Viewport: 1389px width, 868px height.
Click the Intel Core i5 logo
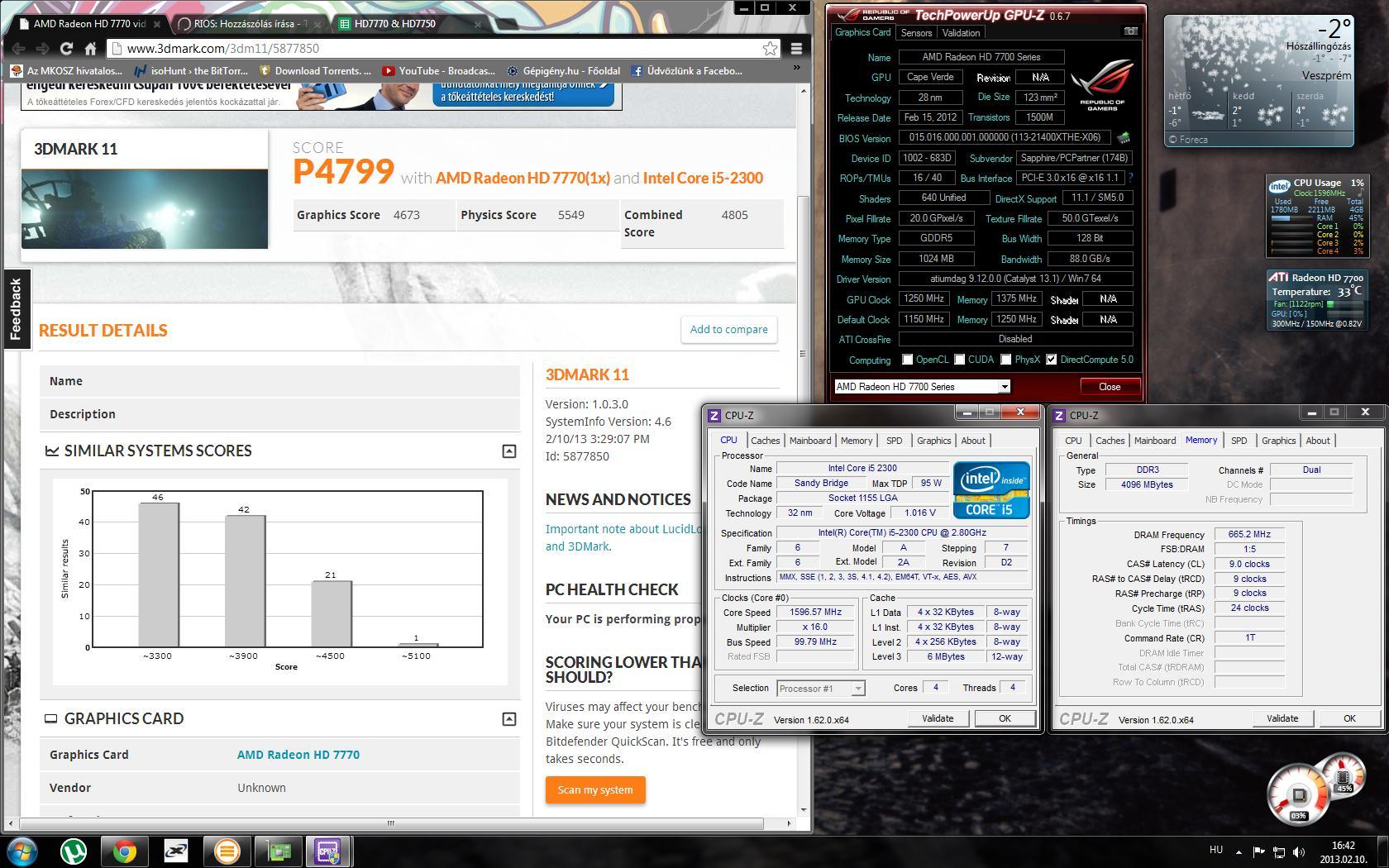point(991,490)
